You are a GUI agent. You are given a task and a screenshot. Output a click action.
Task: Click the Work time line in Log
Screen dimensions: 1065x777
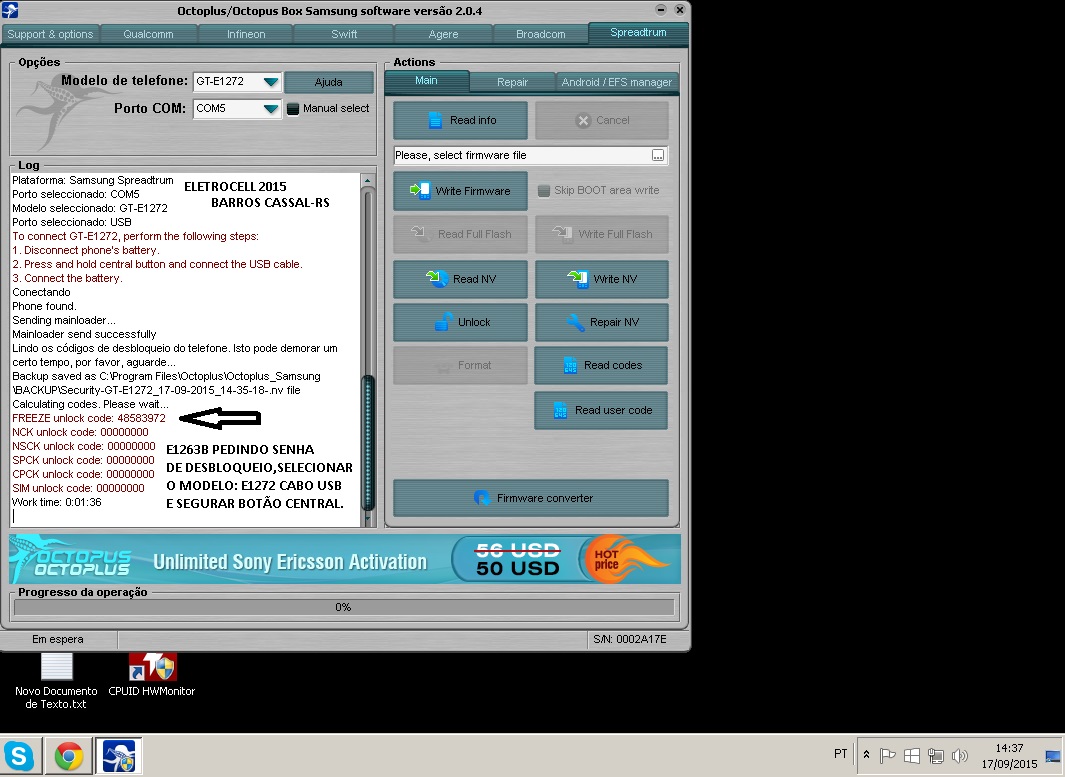pyautogui.click(x=57, y=503)
